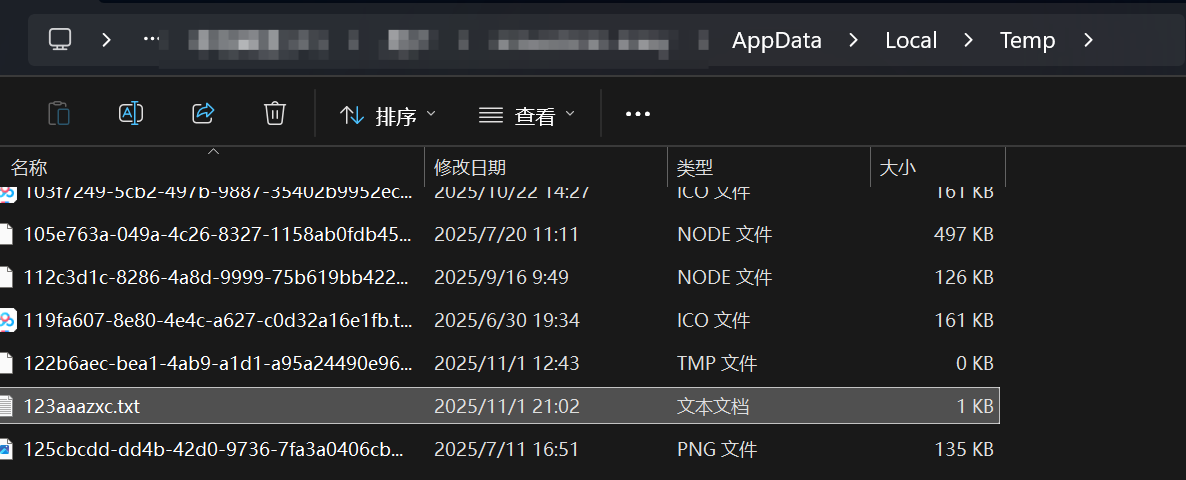Click the 类型 column header
This screenshot has height=480, width=1186.
pyautogui.click(x=695, y=168)
